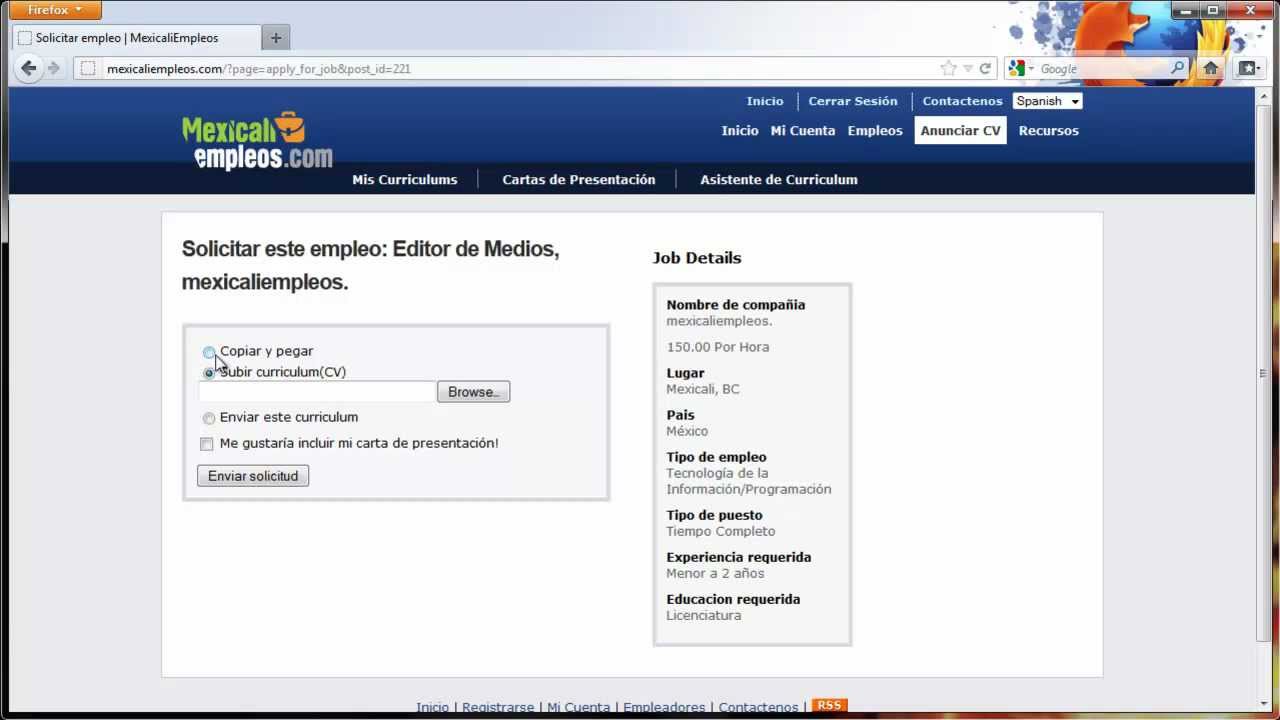Open the Mis Curriculums submenu item
The height and width of the screenshot is (720, 1280).
(404, 180)
